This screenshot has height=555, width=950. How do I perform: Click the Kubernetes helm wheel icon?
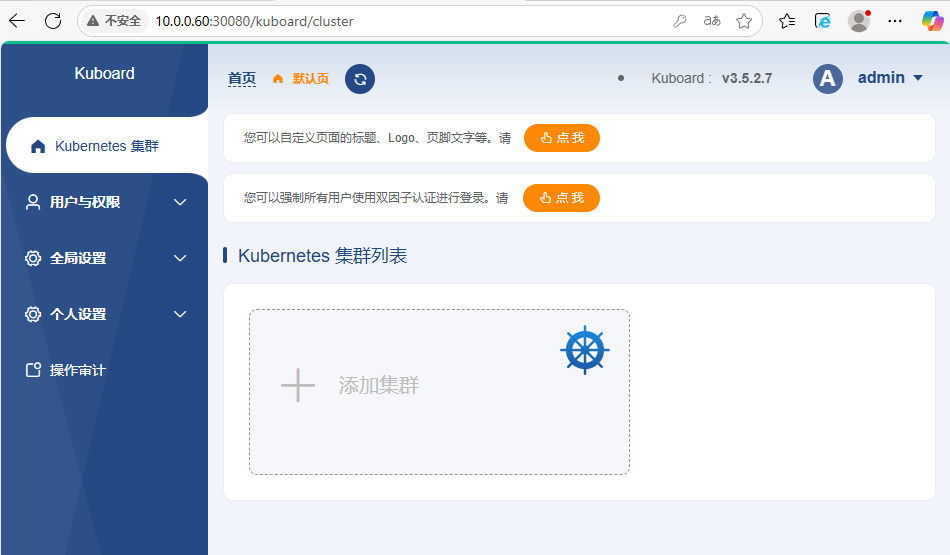585,350
